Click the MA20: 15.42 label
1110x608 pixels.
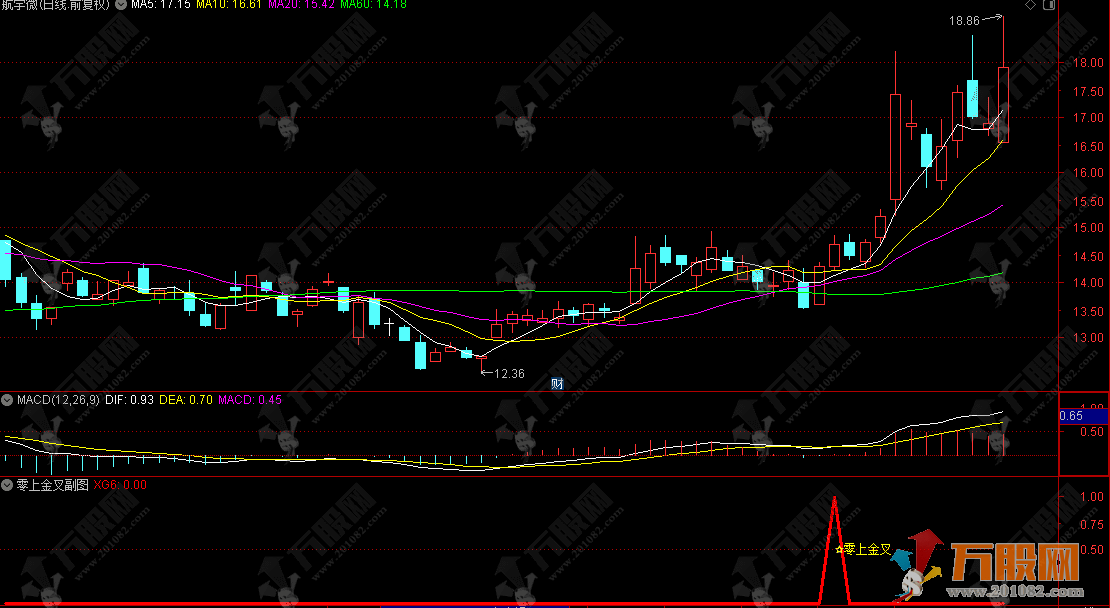(300, 4)
